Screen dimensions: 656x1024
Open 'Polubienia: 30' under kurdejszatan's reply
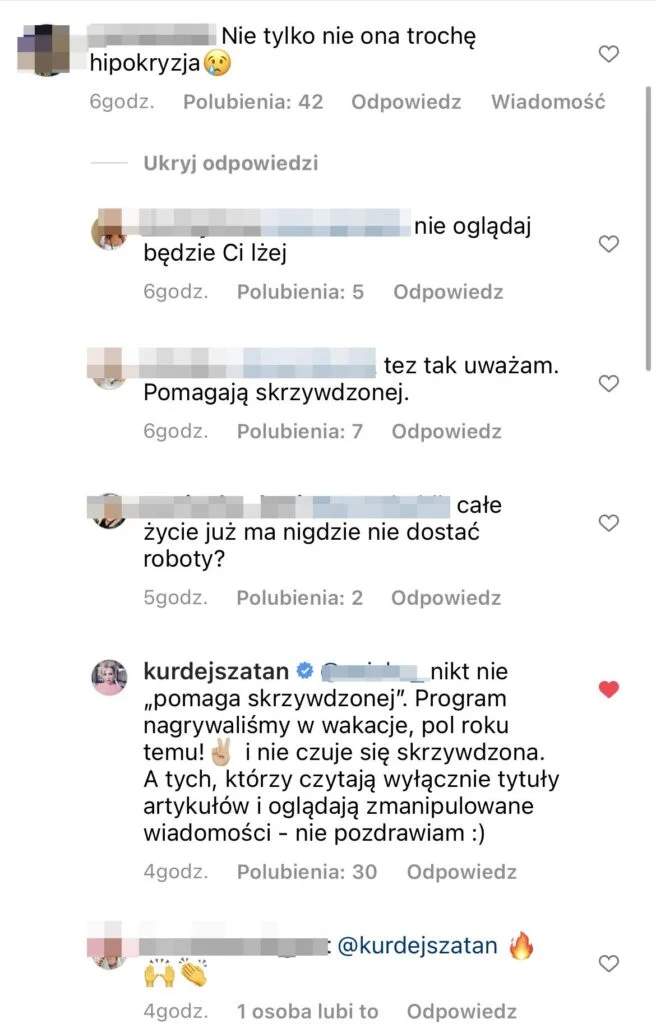click(308, 872)
